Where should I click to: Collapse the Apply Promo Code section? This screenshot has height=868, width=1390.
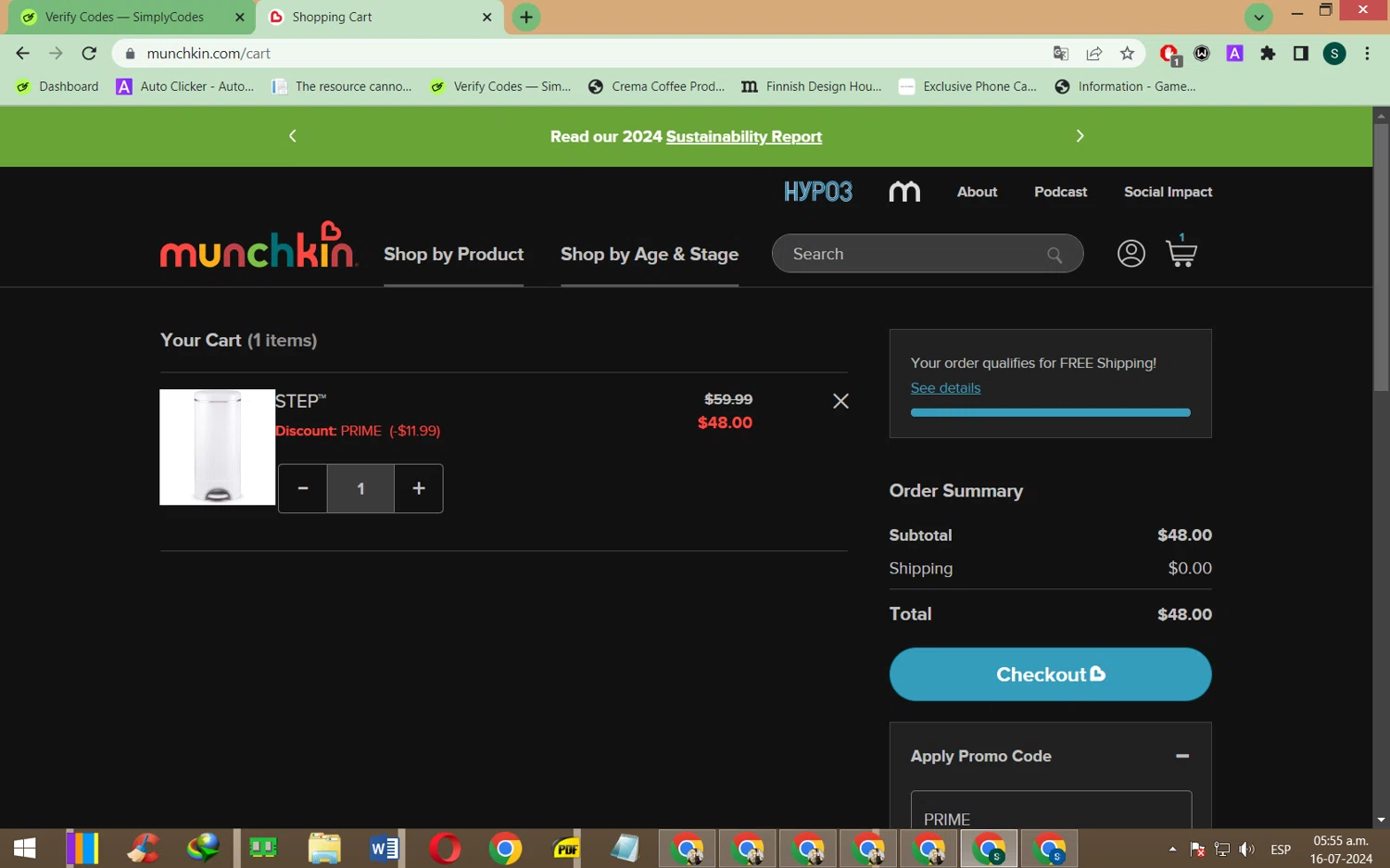1182,756
